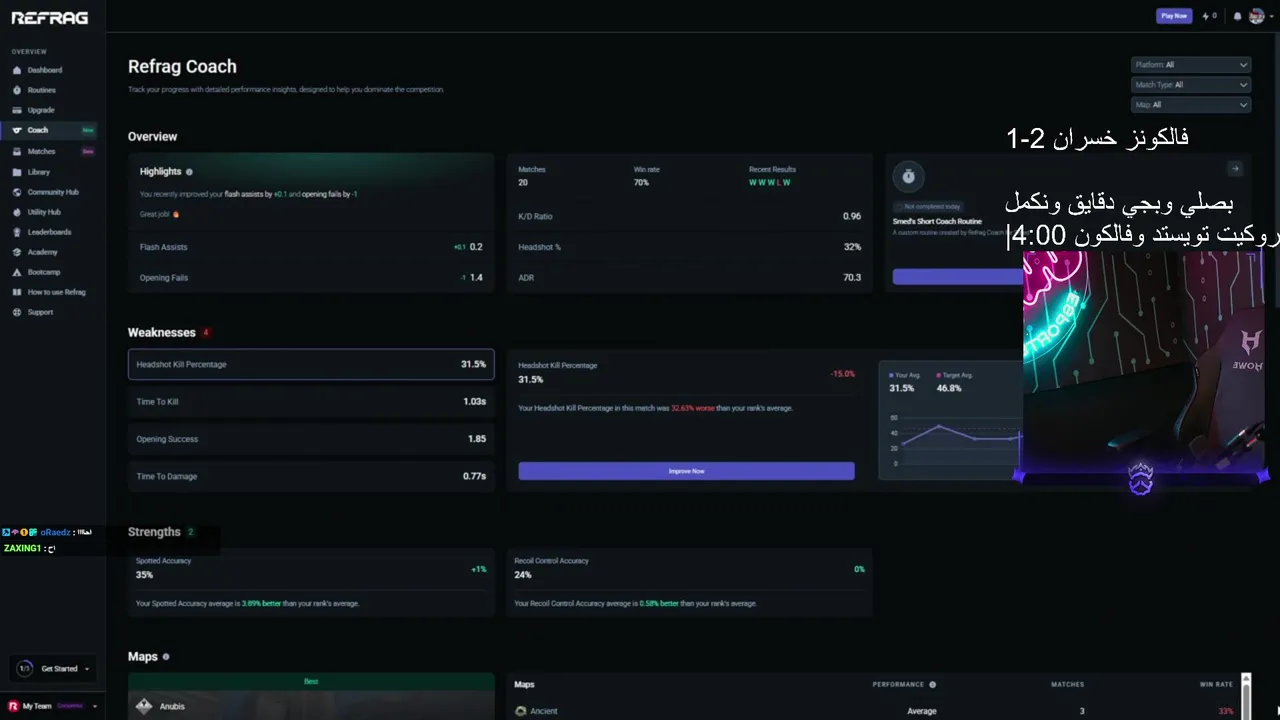Open the Academy graduation cap icon
The width and height of the screenshot is (1280, 720).
click(x=17, y=252)
